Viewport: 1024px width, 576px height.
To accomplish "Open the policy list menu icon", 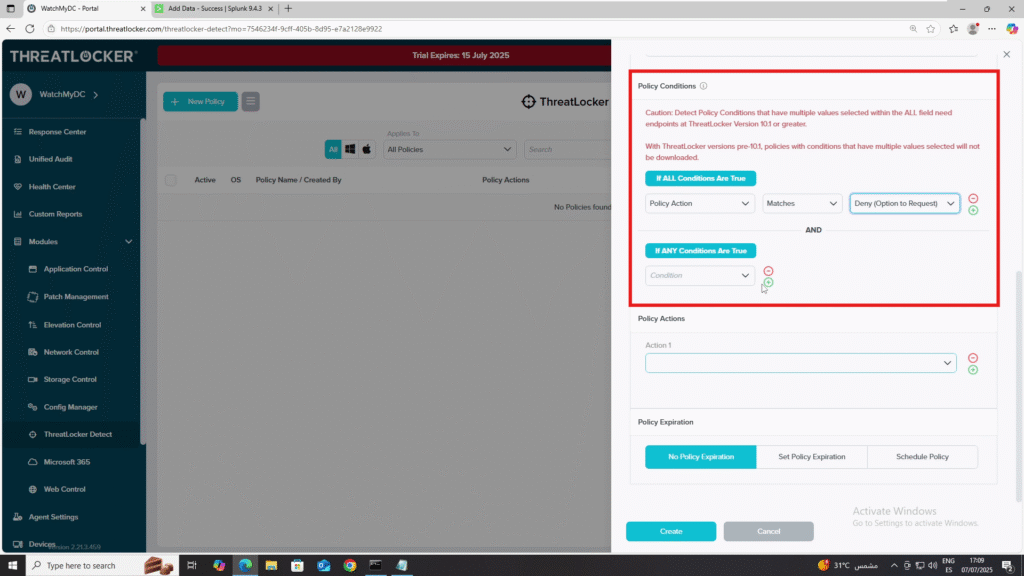I will (251, 101).
